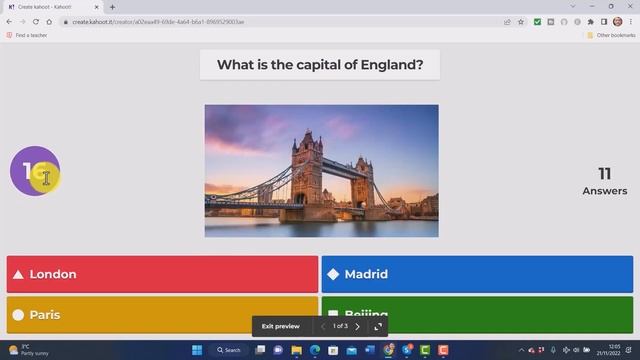Open the Extensions puzzle menu

click(591, 22)
